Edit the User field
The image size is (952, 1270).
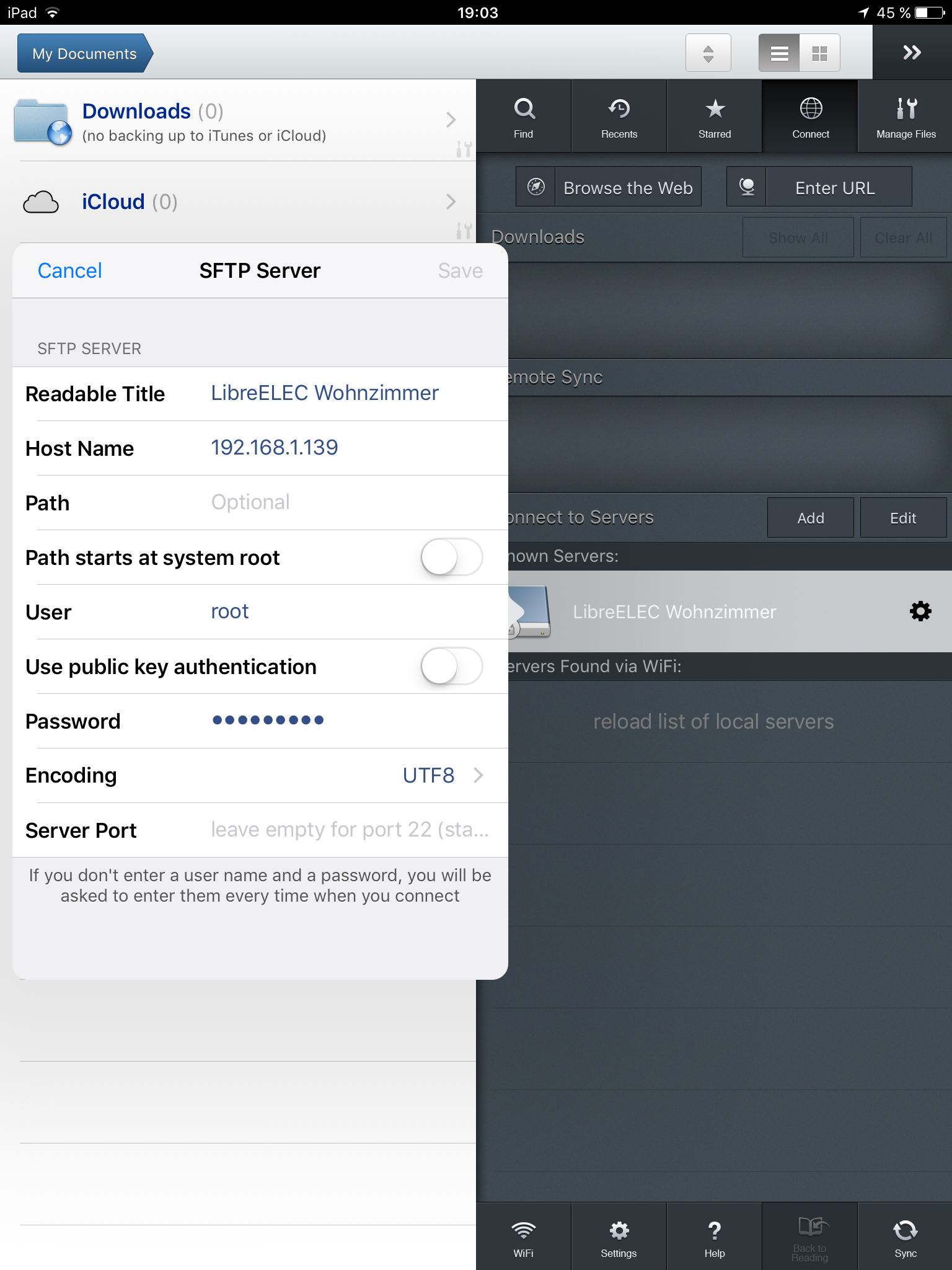point(260,612)
